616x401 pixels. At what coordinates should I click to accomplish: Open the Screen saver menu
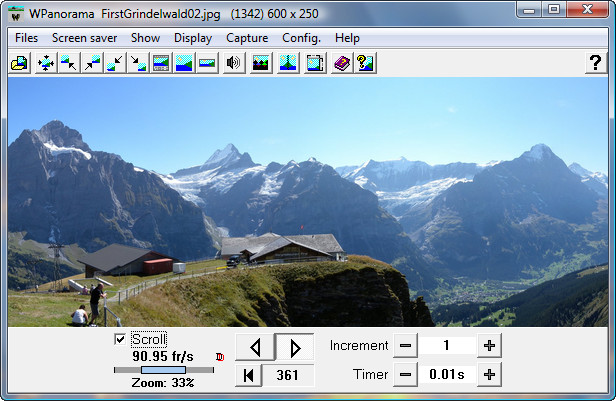click(84, 38)
